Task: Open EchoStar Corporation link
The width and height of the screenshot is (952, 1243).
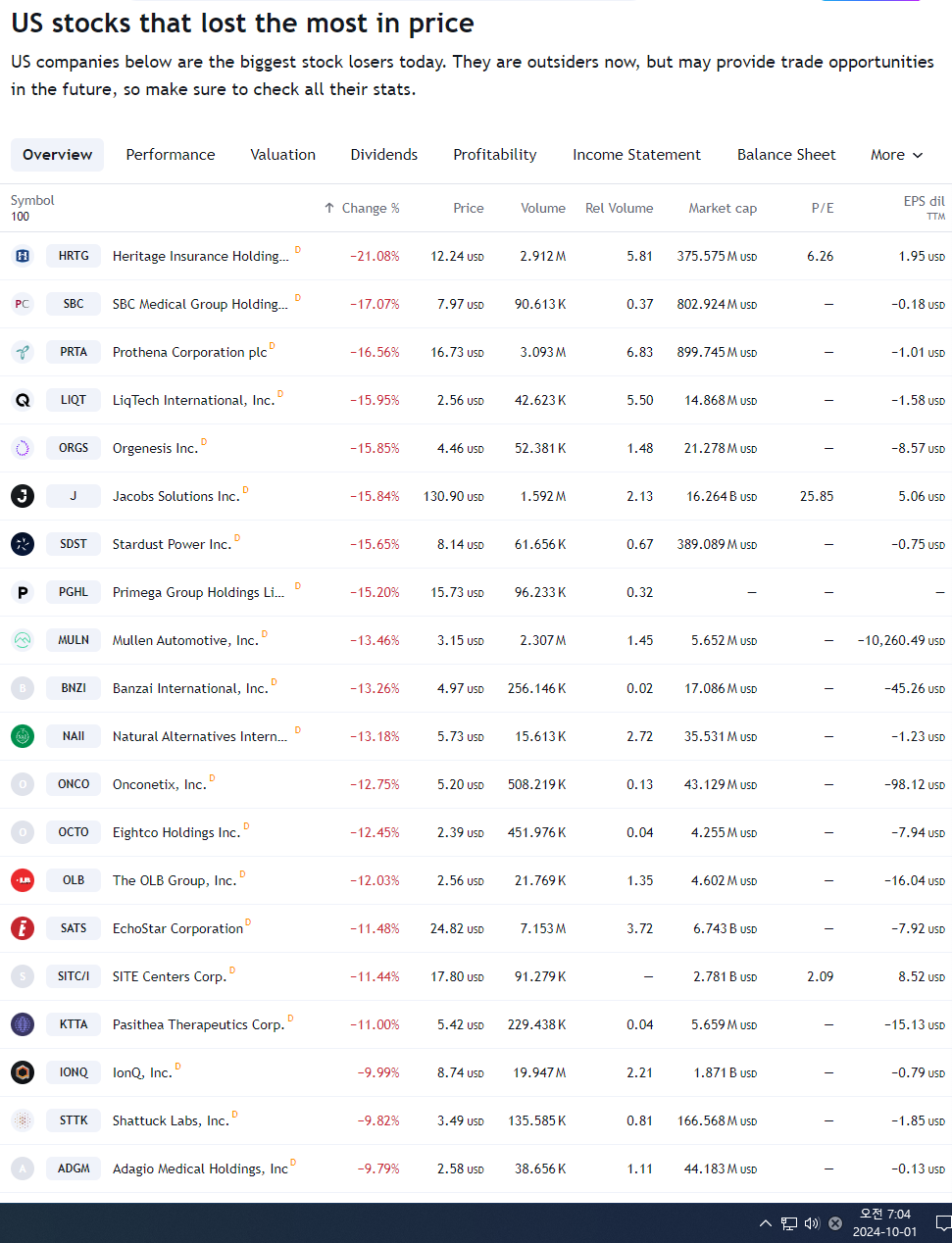Action: tap(178, 928)
